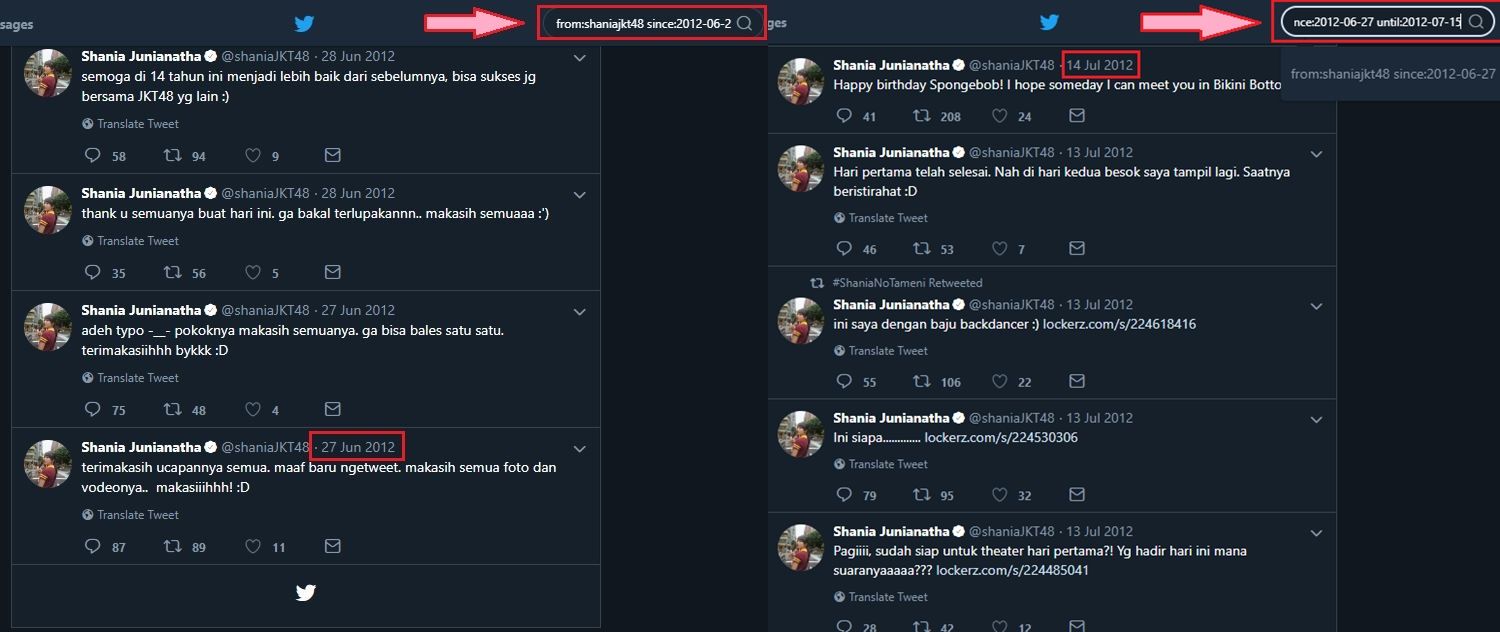Screen dimensions: 1500x632
Task: Reply to the 'semoga di 14 tahun' tweet
Action: (93, 156)
